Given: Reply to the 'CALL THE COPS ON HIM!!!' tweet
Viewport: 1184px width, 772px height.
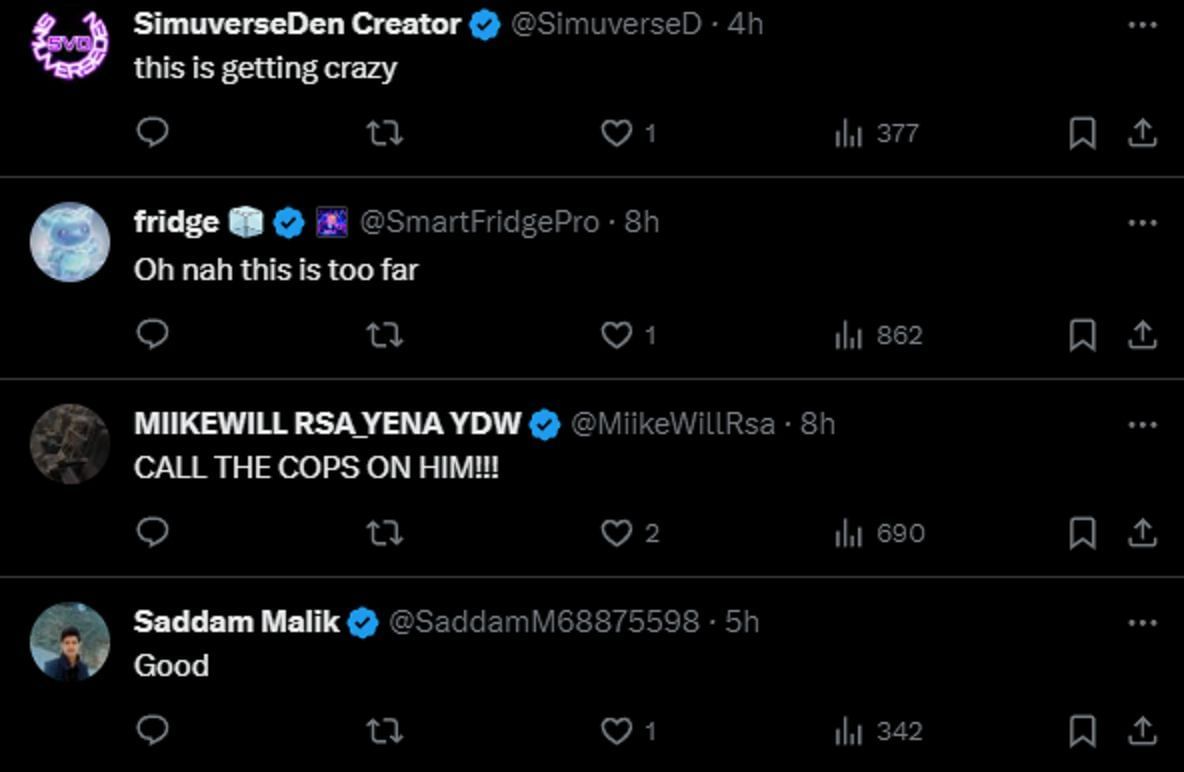Looking at the screenshot, I should [x=151, y=533].
